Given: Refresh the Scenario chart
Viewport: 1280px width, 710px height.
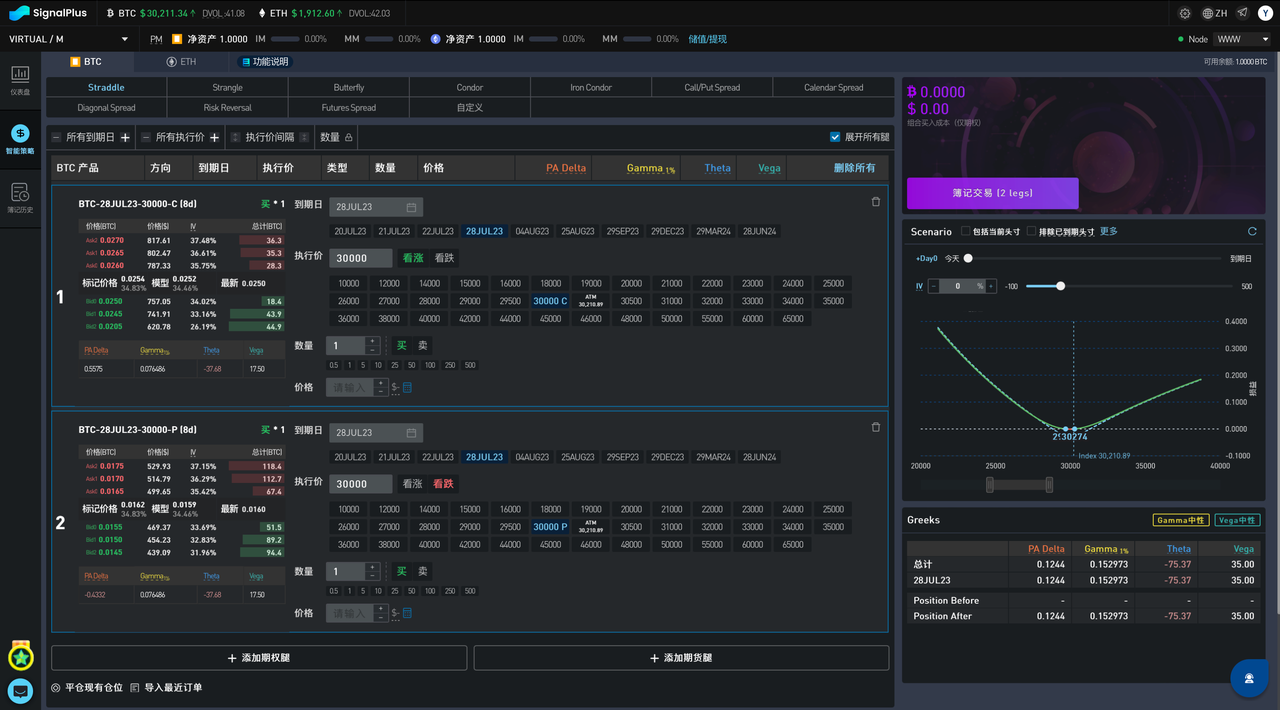Looking at the screenshot, I should click(x=1251, y=231).
